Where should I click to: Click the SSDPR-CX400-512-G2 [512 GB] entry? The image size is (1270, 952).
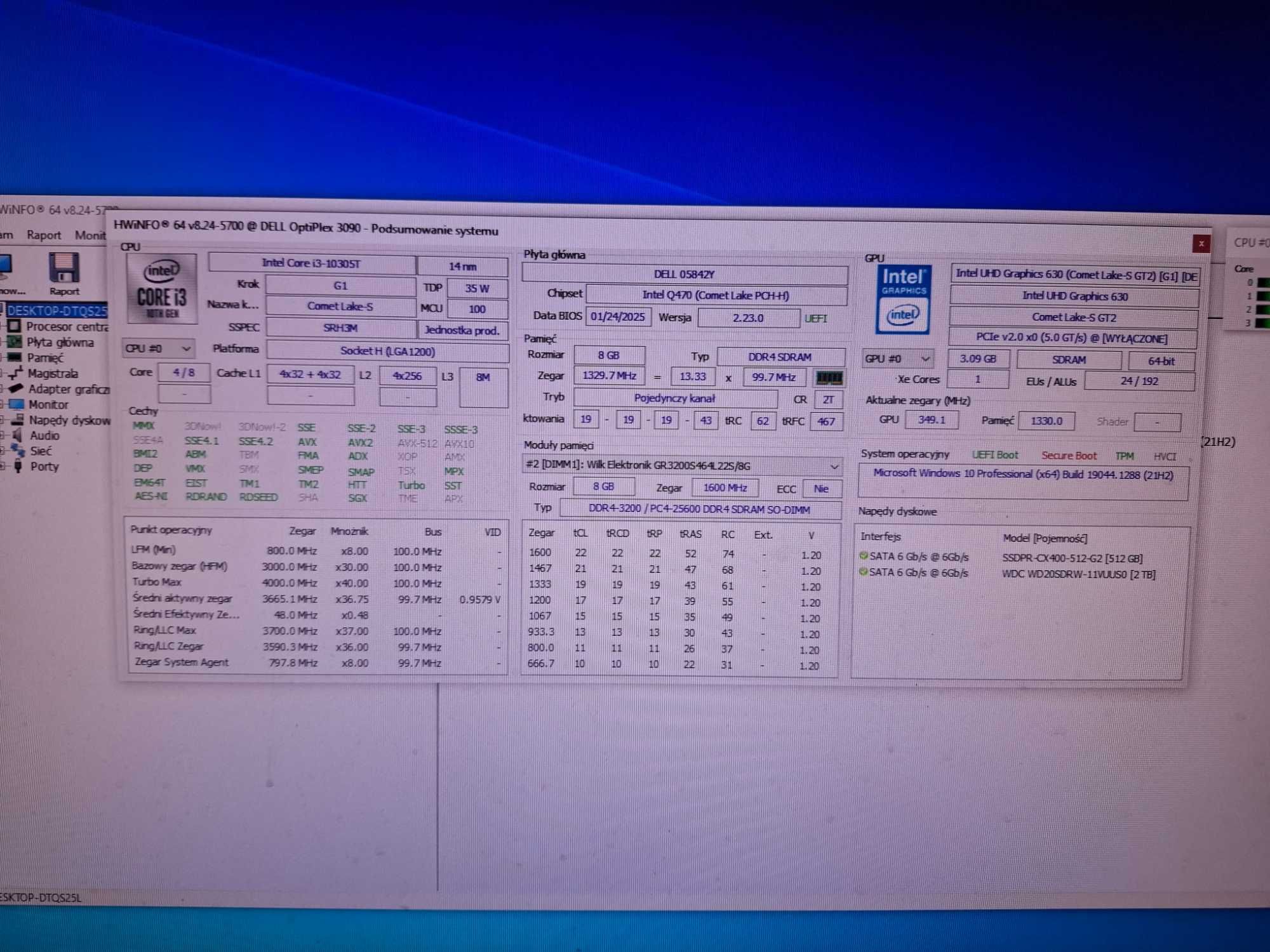(x=1072, y=559)
